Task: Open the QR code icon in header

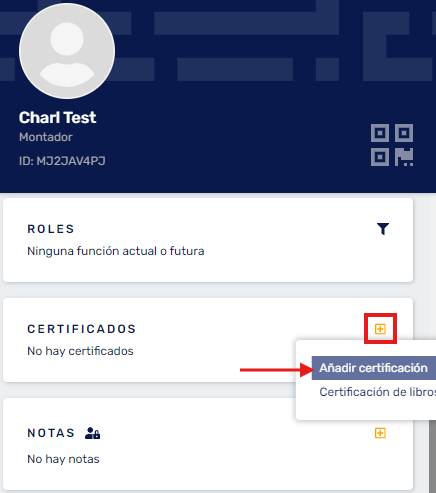Action: click(392, 145)
